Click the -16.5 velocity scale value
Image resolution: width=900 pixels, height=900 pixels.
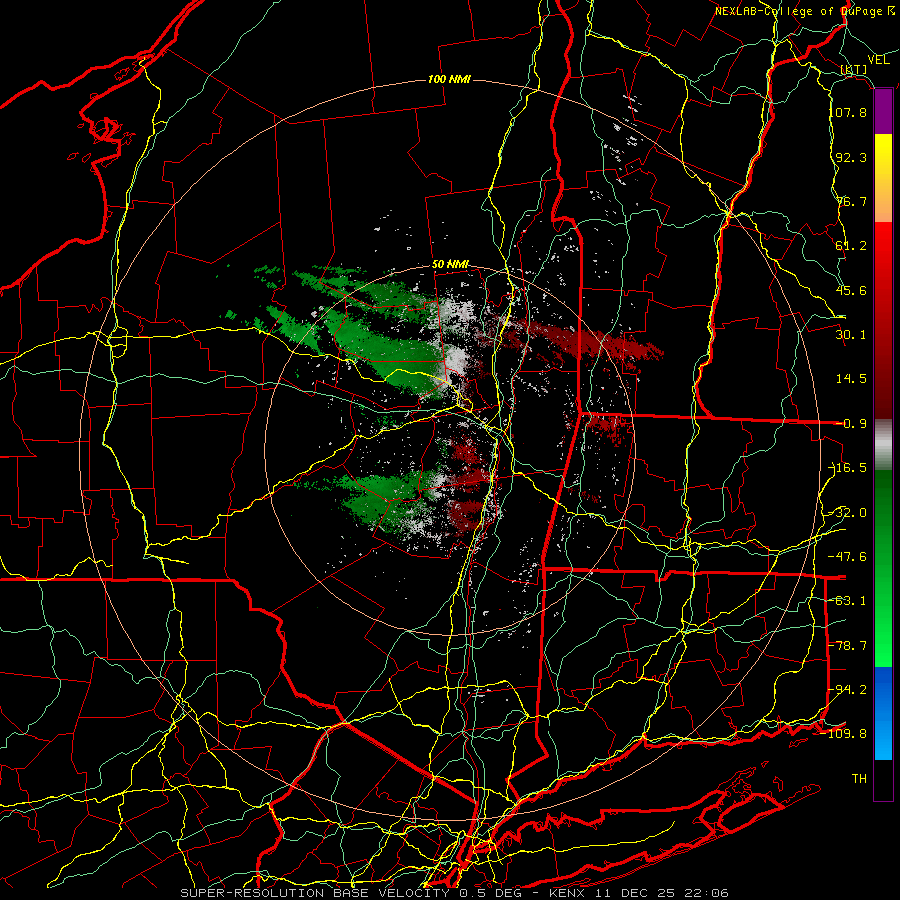848,468
